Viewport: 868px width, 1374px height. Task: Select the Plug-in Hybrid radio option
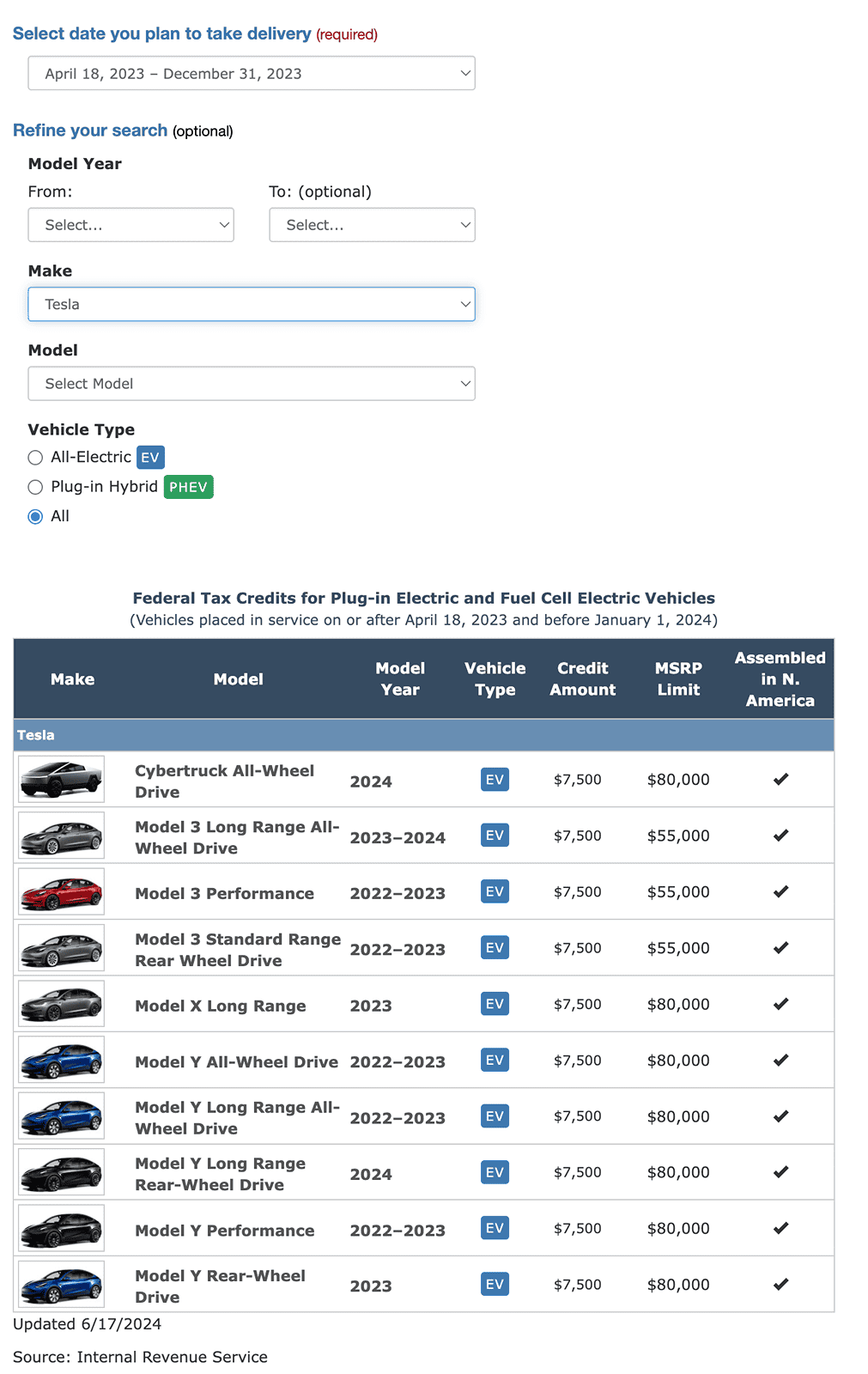click(35, 487)
